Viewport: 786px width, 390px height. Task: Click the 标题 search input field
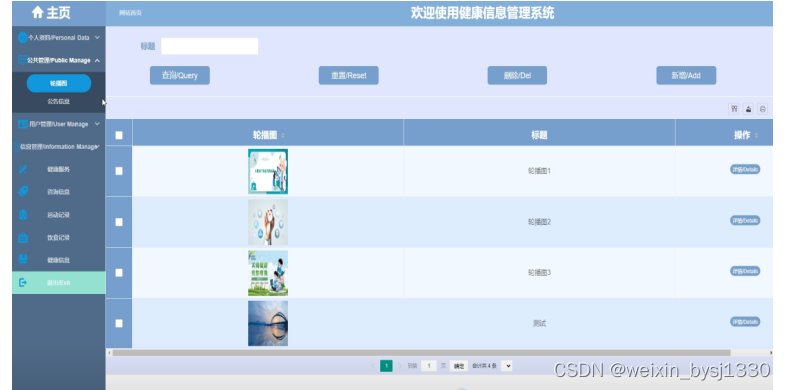tap(210, 46)
